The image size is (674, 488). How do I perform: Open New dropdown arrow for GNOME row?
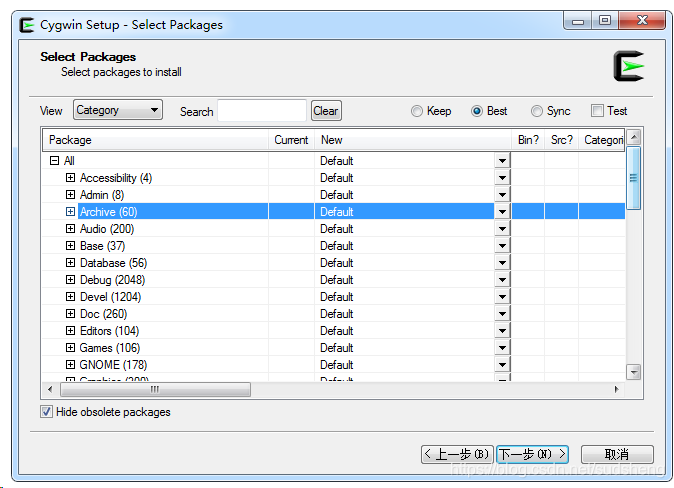click(x=502, y=365)
